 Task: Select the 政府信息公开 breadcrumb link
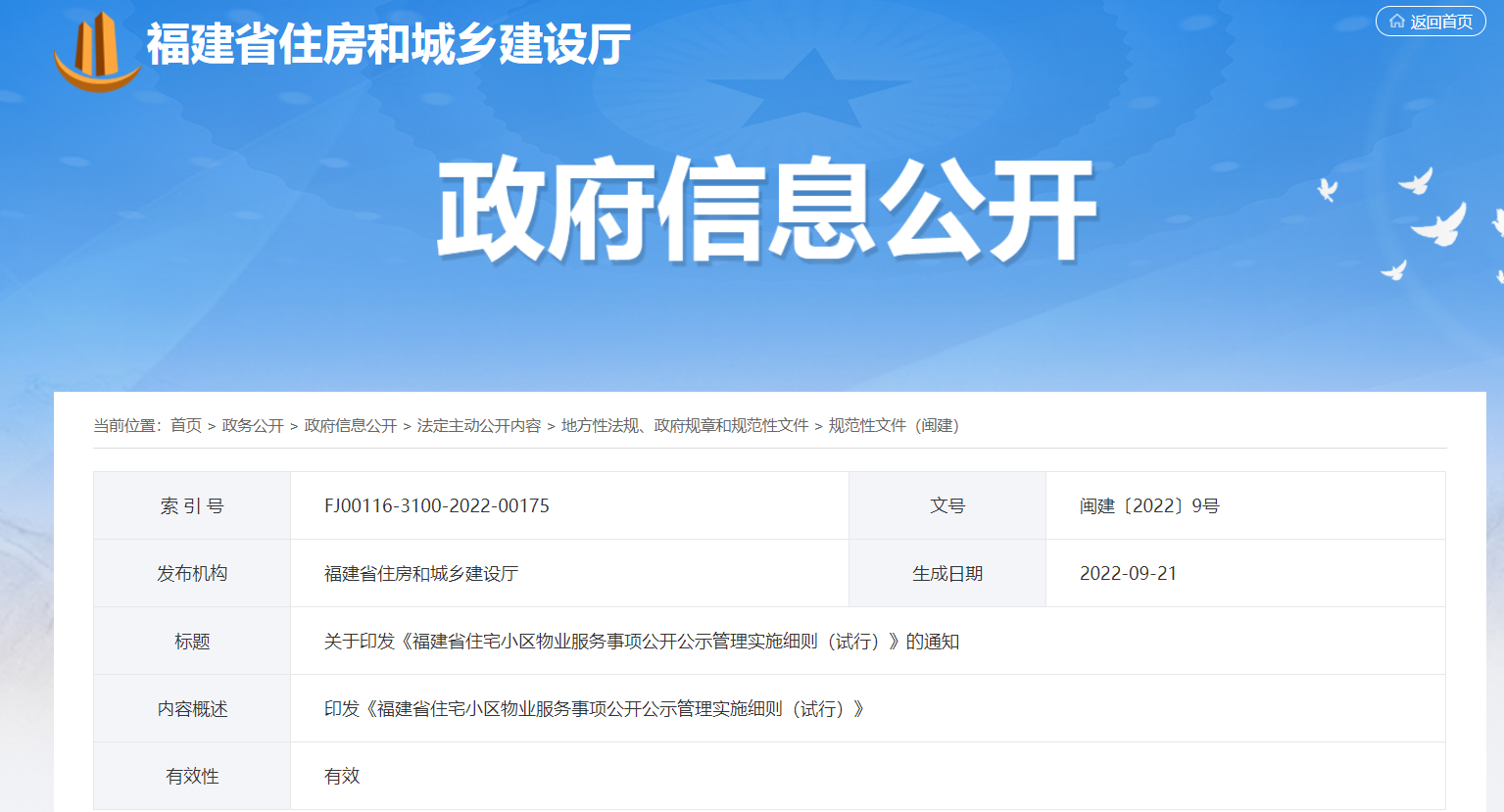point(351,425)
